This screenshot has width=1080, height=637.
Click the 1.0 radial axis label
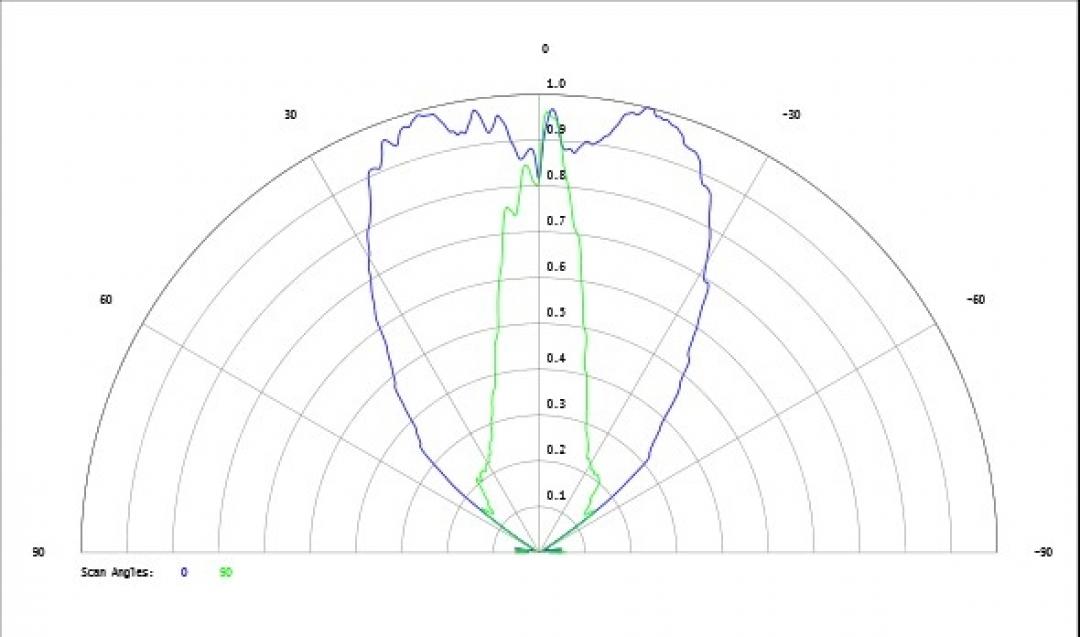click(556, 83)
